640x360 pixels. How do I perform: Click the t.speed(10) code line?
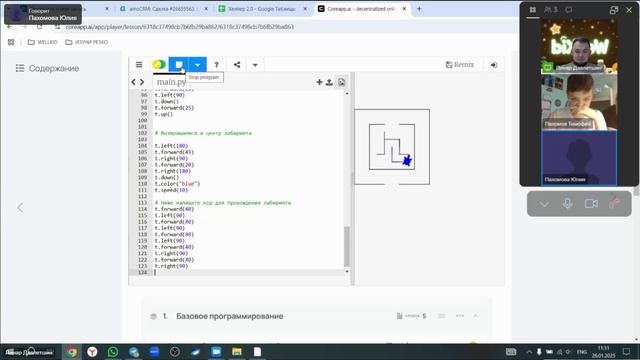coord(171,190)
